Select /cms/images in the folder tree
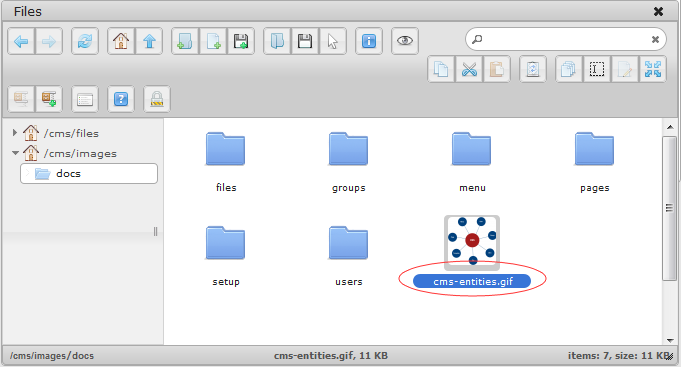681x367 pixels. coord(80,153)
